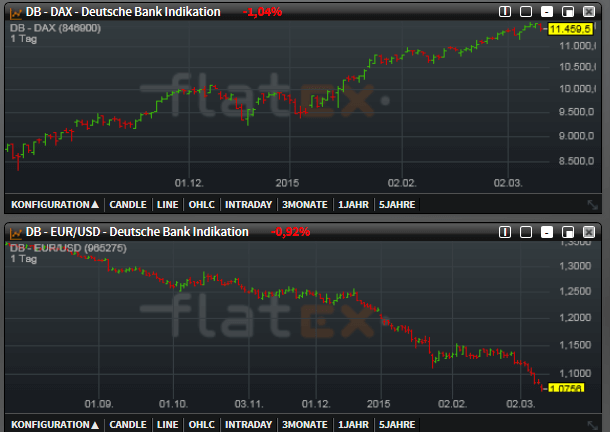Click the EUR/USD current price label 1,0756

click(x=566, y=388)
